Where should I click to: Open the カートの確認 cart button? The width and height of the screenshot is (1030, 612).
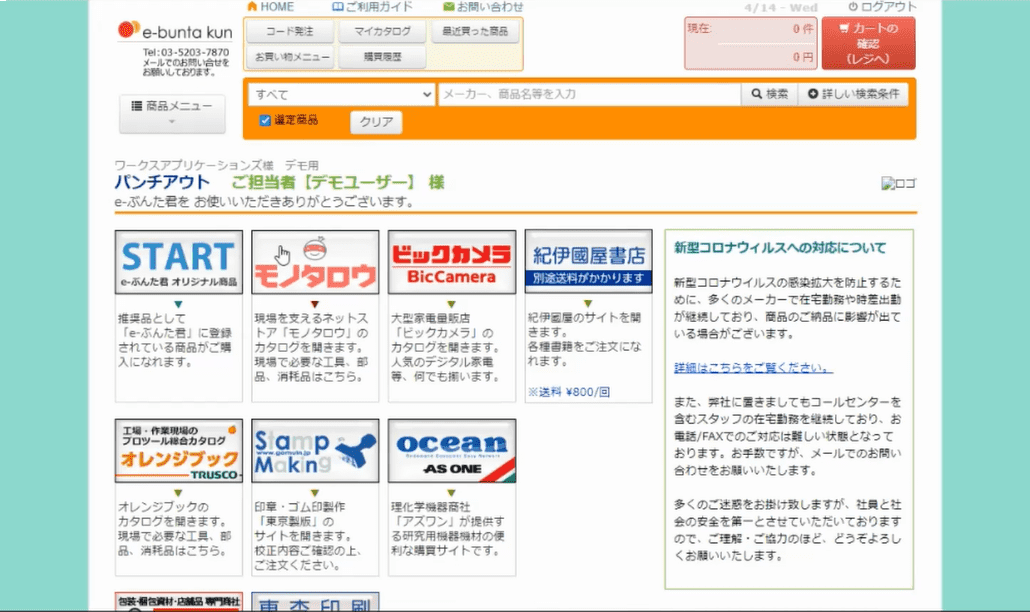(x=867, y=43)
